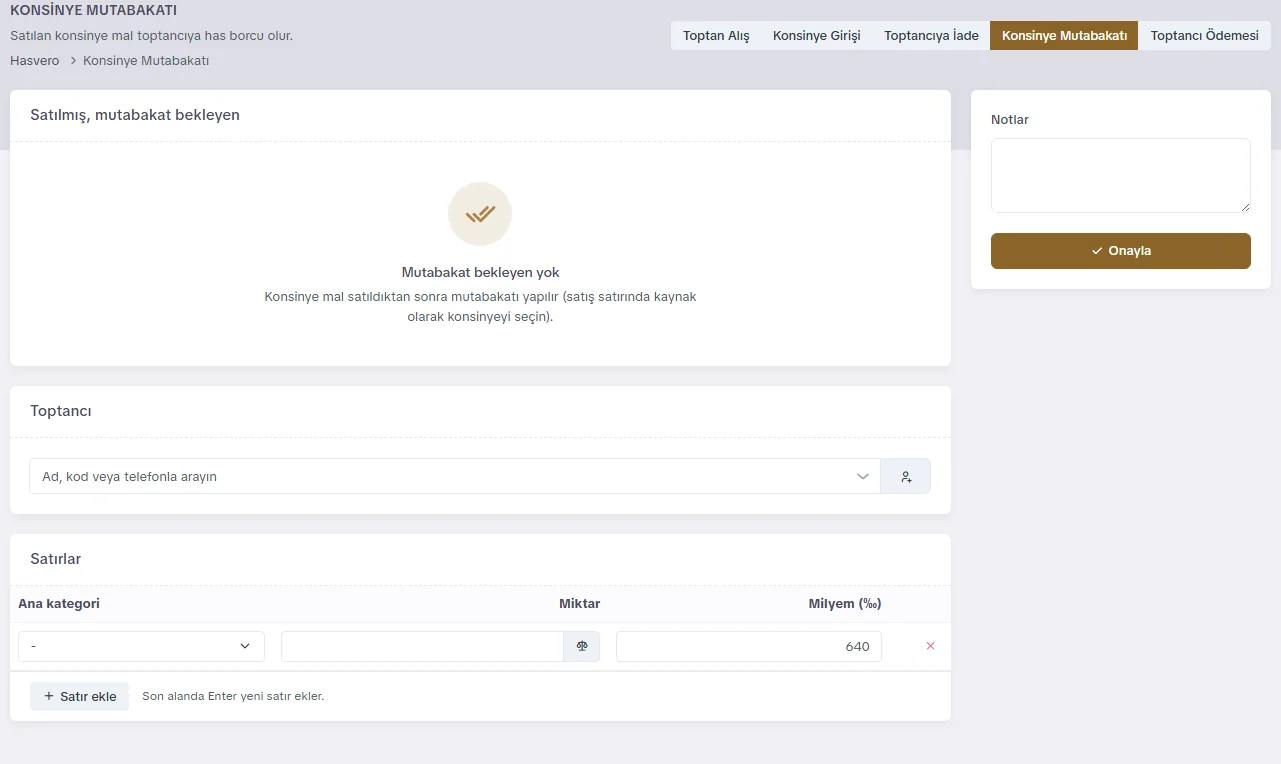Click the "Toptancı" section heading
Viewport: 1281px width, 764px height.
[61, 411]
